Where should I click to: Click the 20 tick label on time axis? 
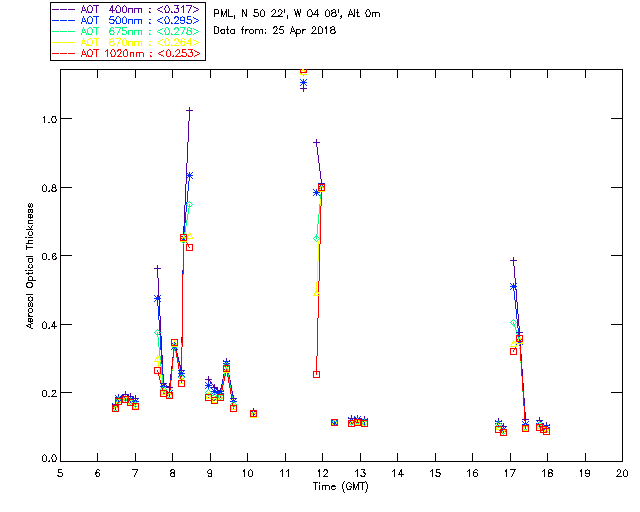pyautogui.click(x=622, y=473)
